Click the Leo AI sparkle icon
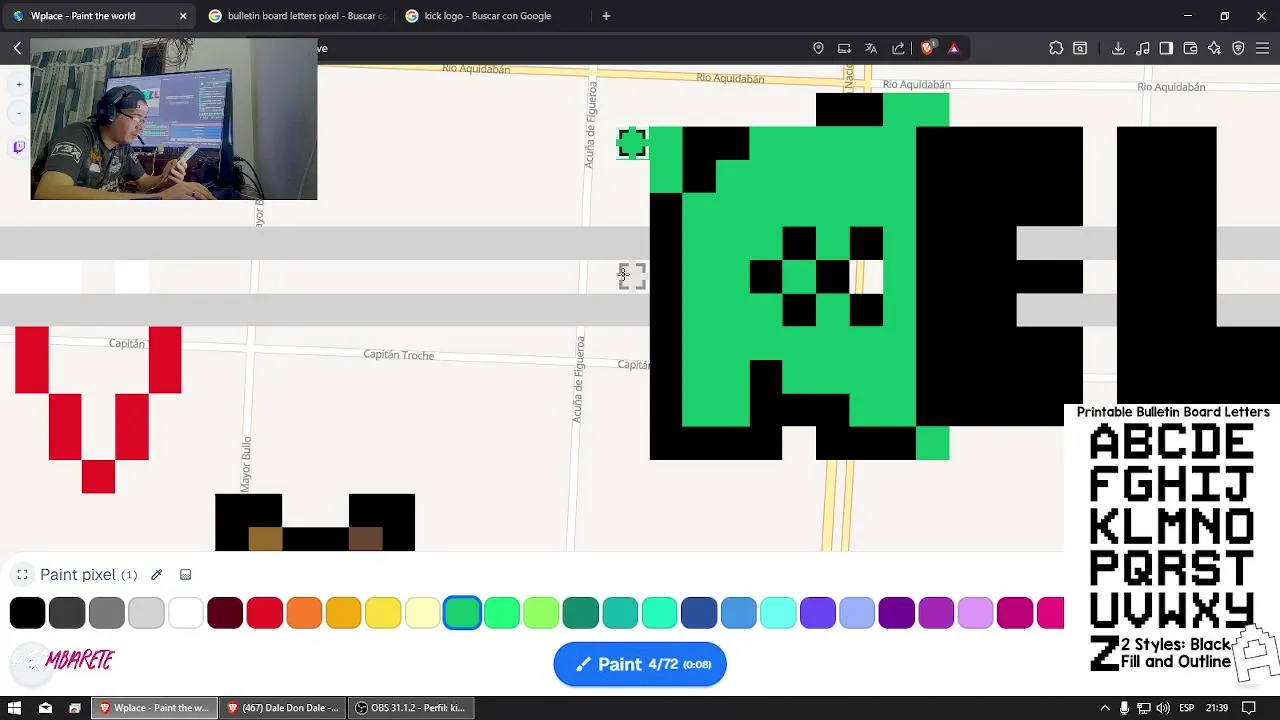Viewport: 1280px width, 720px height. (1214, 48)
